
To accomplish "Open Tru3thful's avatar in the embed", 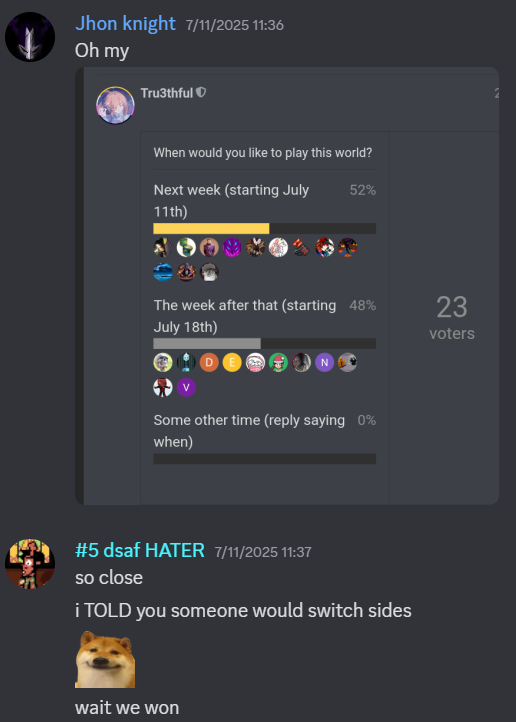I will coord(115,105).
